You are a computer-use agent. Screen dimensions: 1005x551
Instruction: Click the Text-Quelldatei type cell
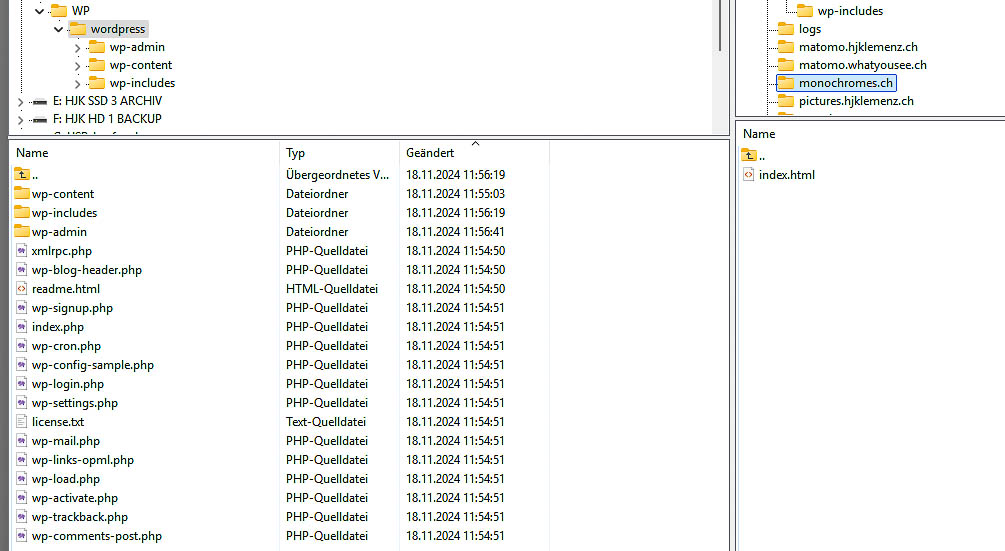click(x=326, y=422)
